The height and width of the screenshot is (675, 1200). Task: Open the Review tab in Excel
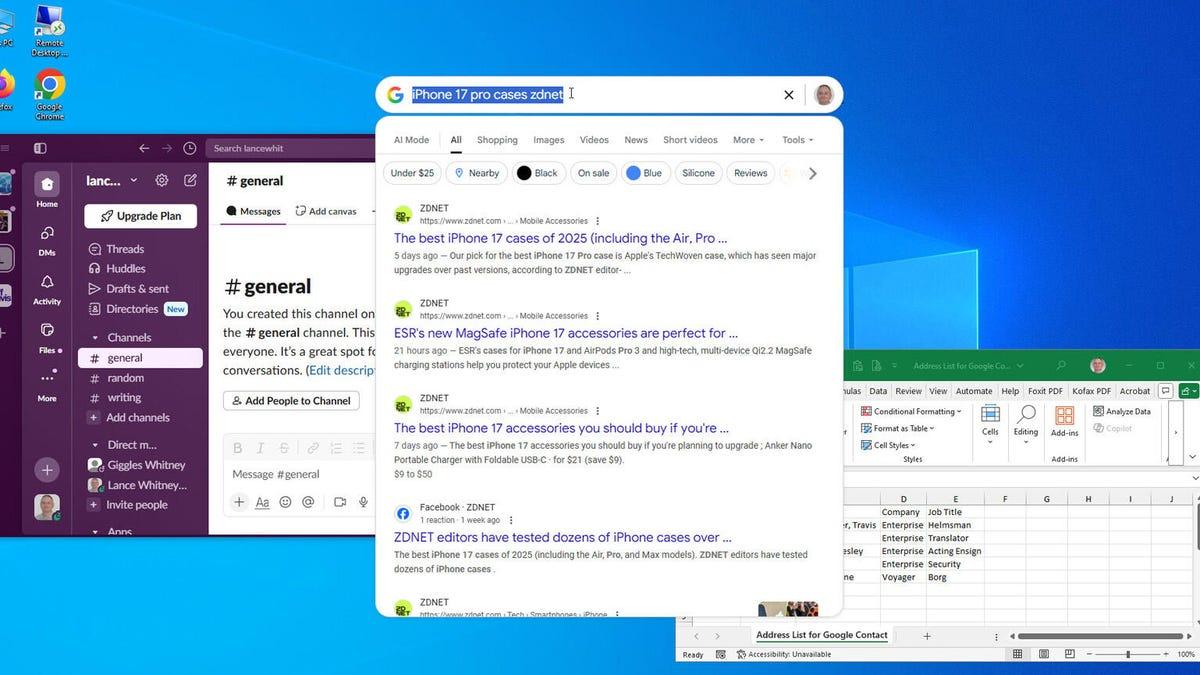tap(908, 391)
